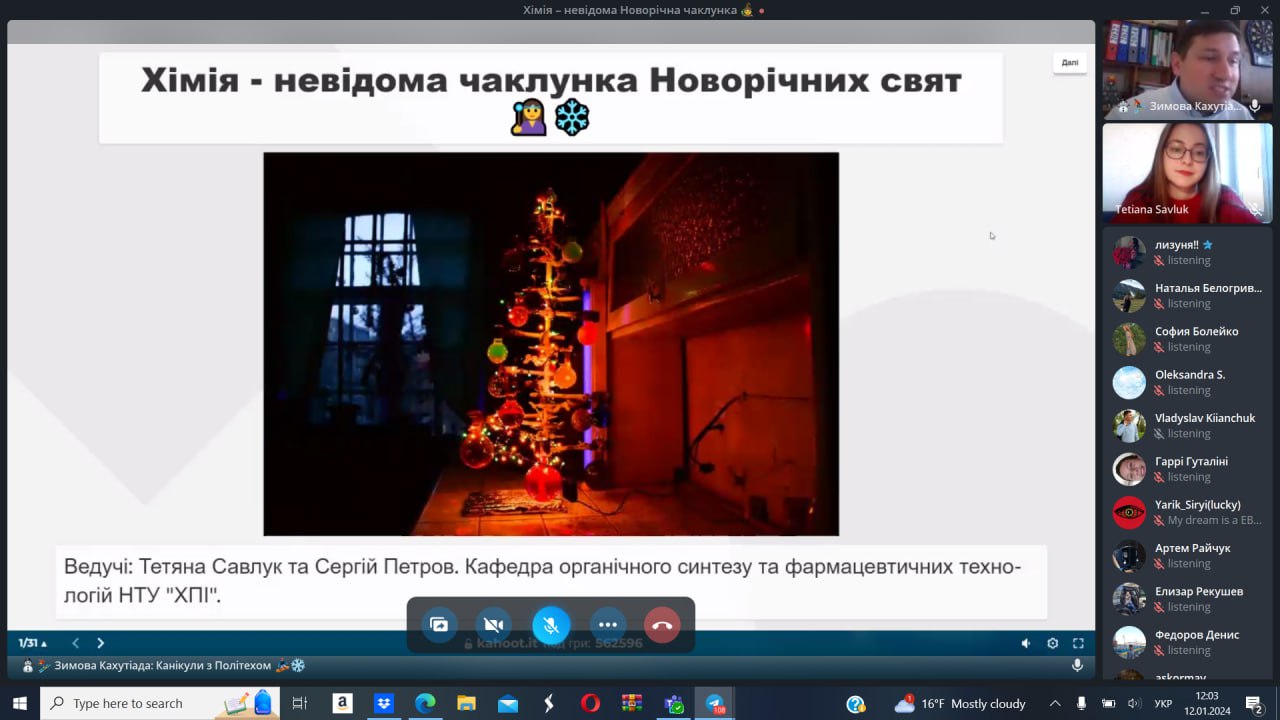Viewport: 1280px width, 720px height.
Task: Turn on the camera in the call
Action: point(493,625)
